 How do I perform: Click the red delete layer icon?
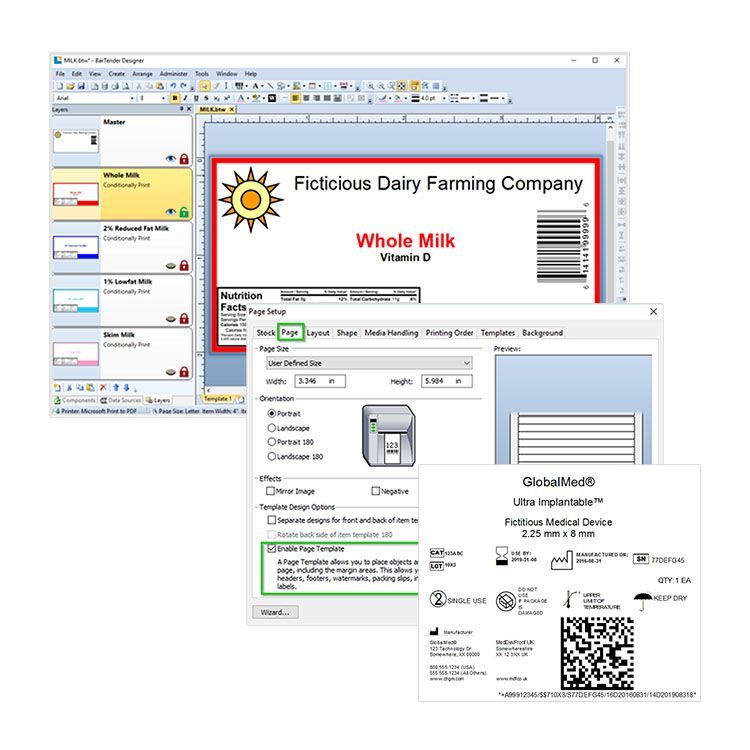[x=103, y=387]
